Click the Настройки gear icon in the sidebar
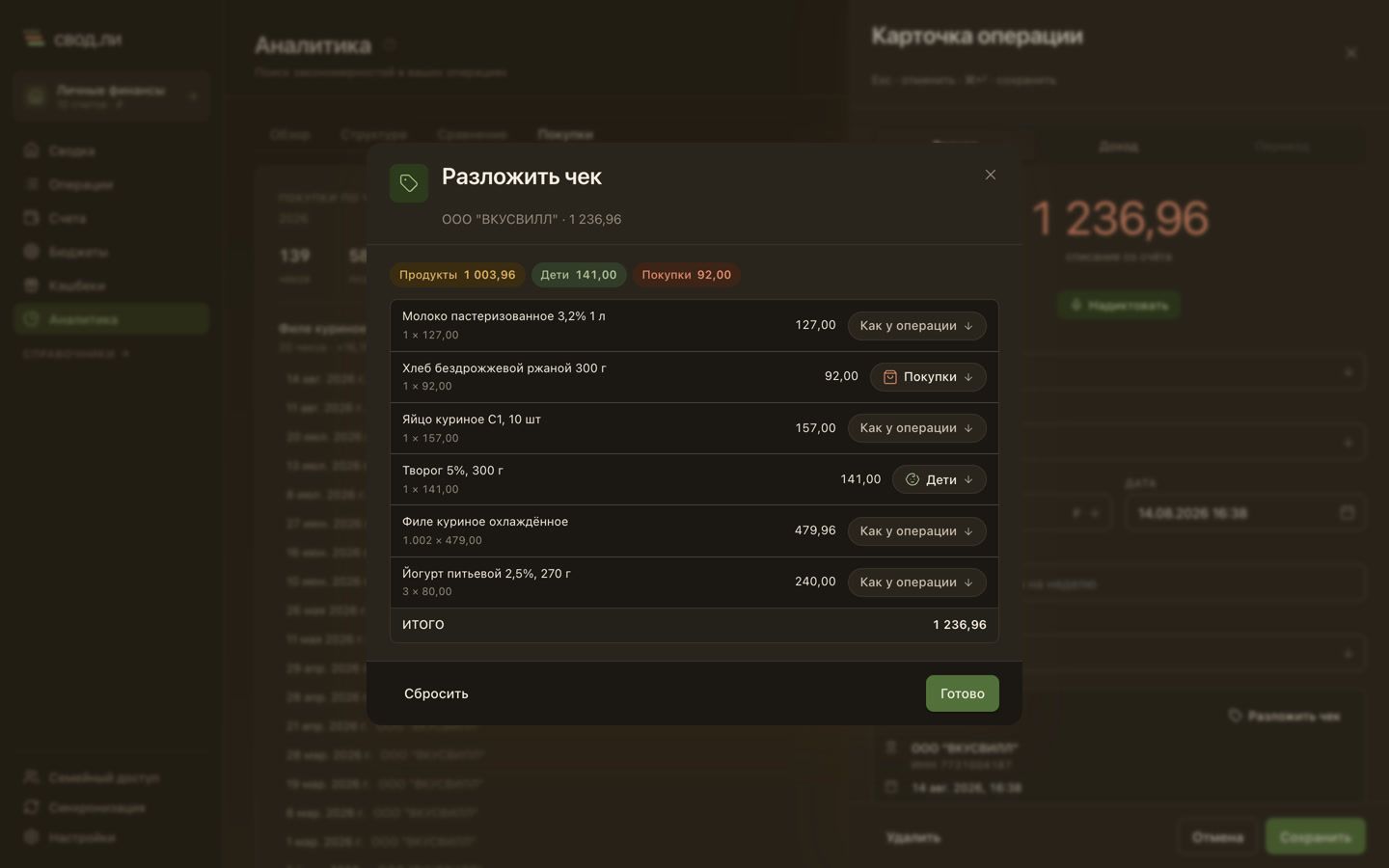1389x868 pixels. [31, 837]
